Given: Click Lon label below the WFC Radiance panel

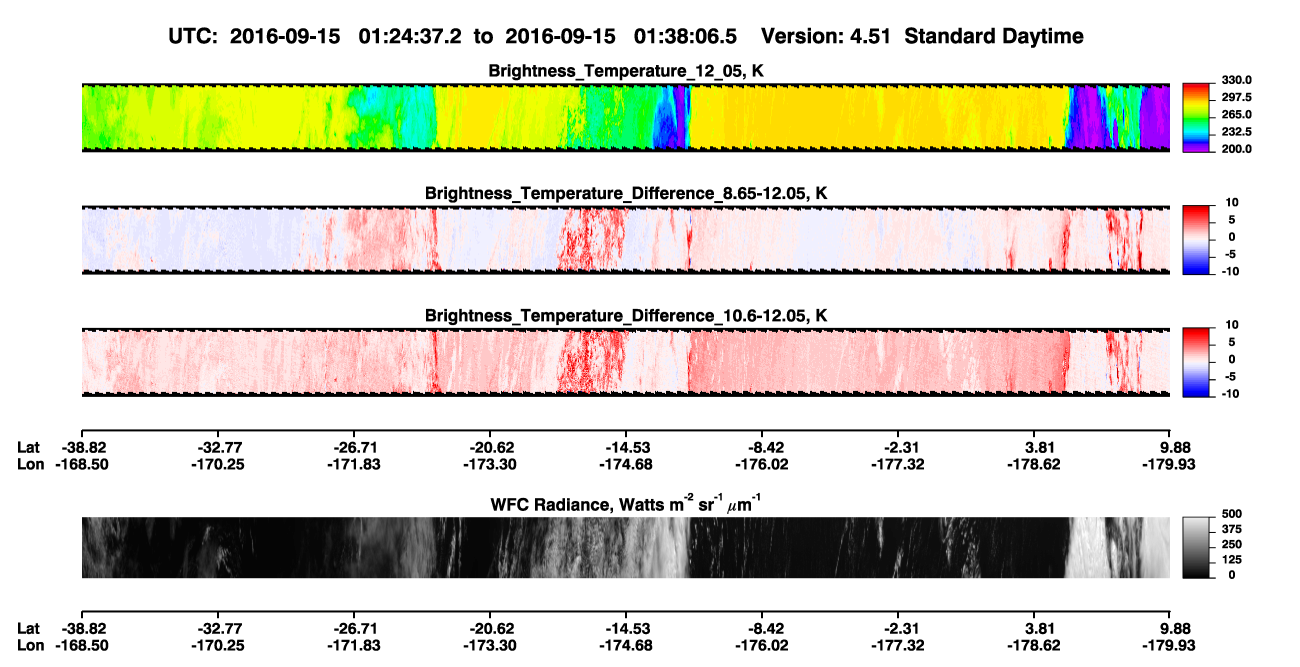Looking at the screenshot, I should pyautogui.click(x=31, y=645).
